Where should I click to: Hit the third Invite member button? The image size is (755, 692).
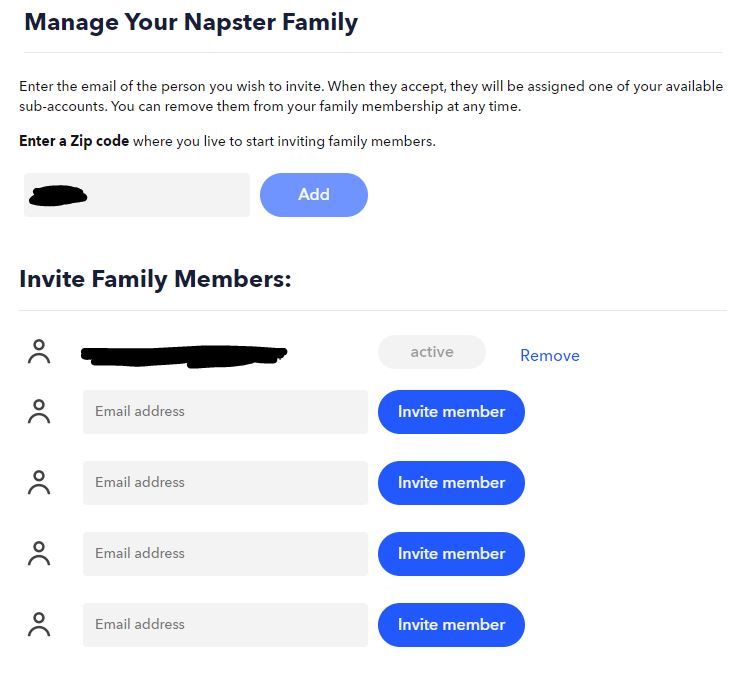451,554
